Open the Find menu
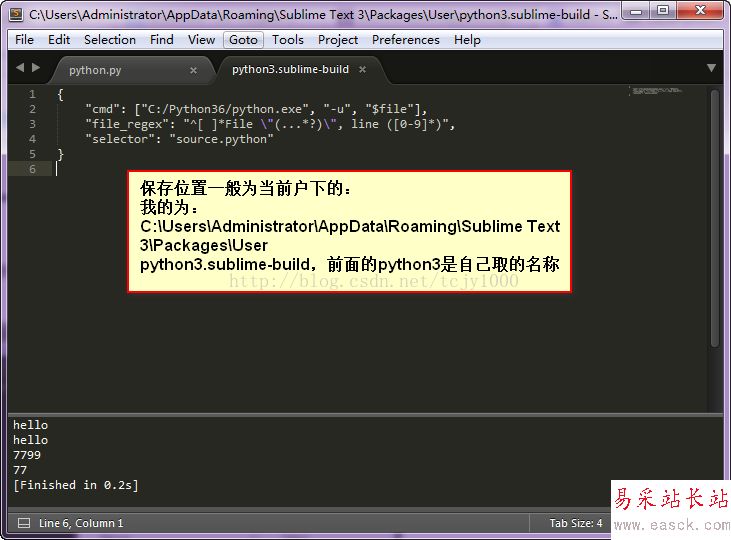The width and height of the screenshot is (731, 540). coord(162,40)
